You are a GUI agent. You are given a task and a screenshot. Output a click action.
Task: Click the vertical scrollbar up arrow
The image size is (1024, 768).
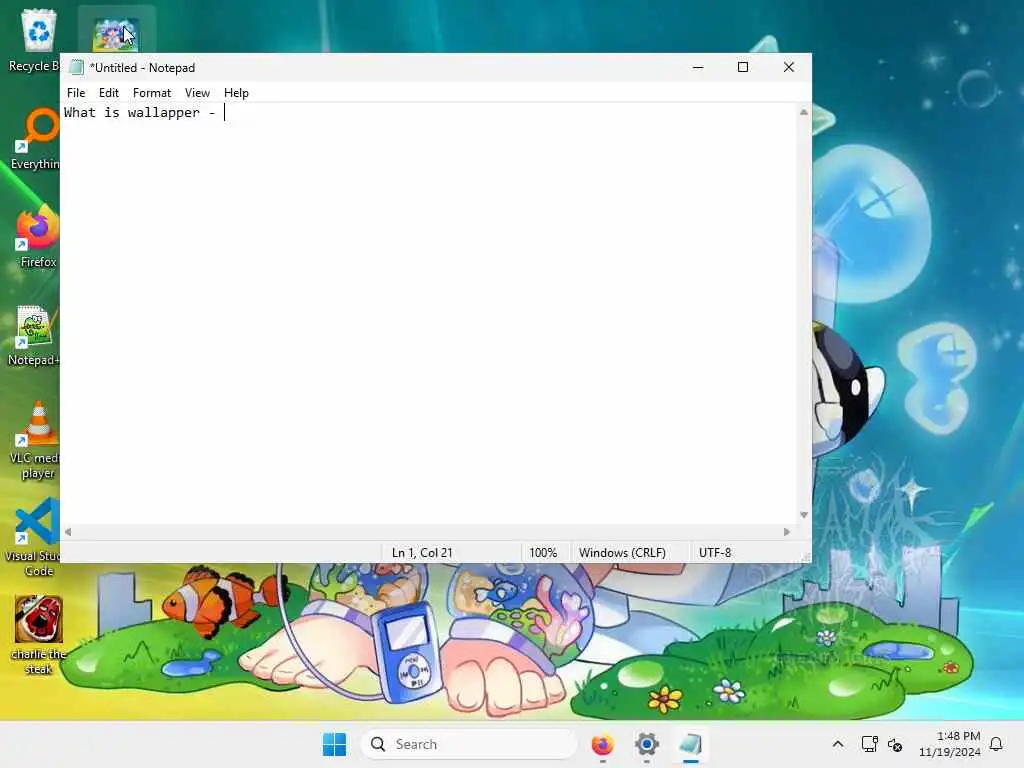point(804,112)
